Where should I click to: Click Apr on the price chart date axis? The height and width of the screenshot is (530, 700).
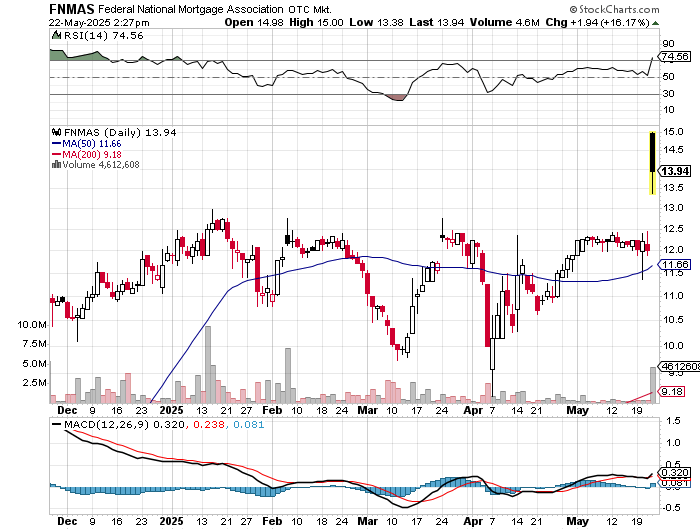(x=473, y=410)
